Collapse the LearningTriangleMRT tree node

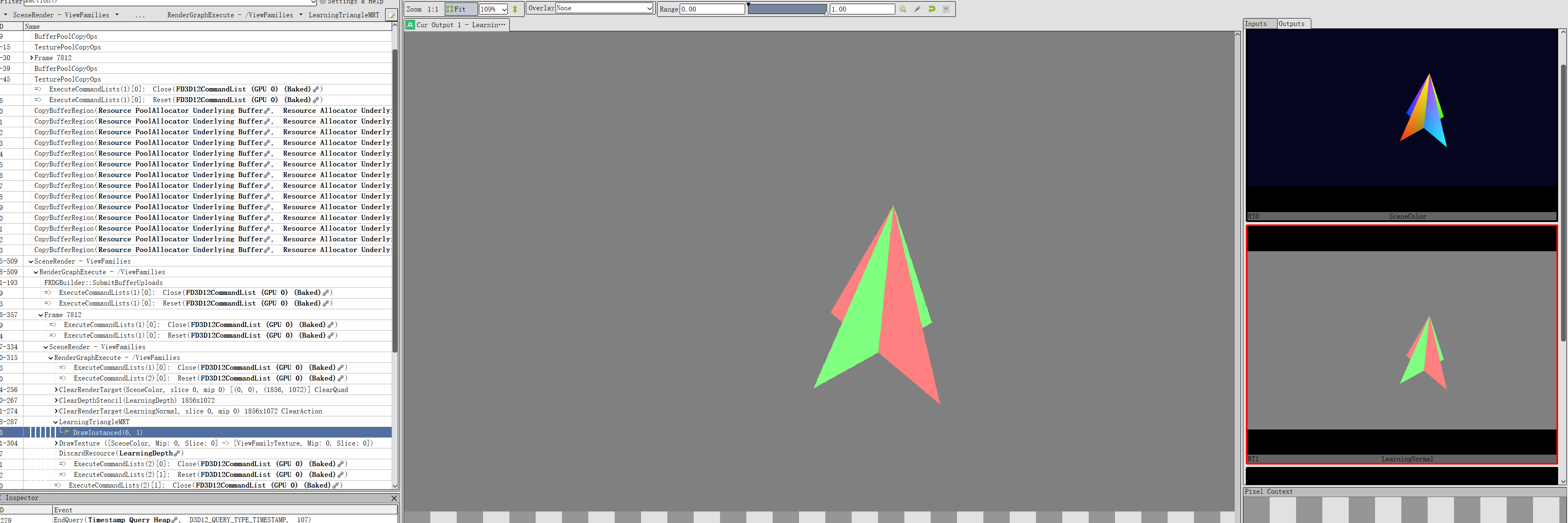pos(56,422)
